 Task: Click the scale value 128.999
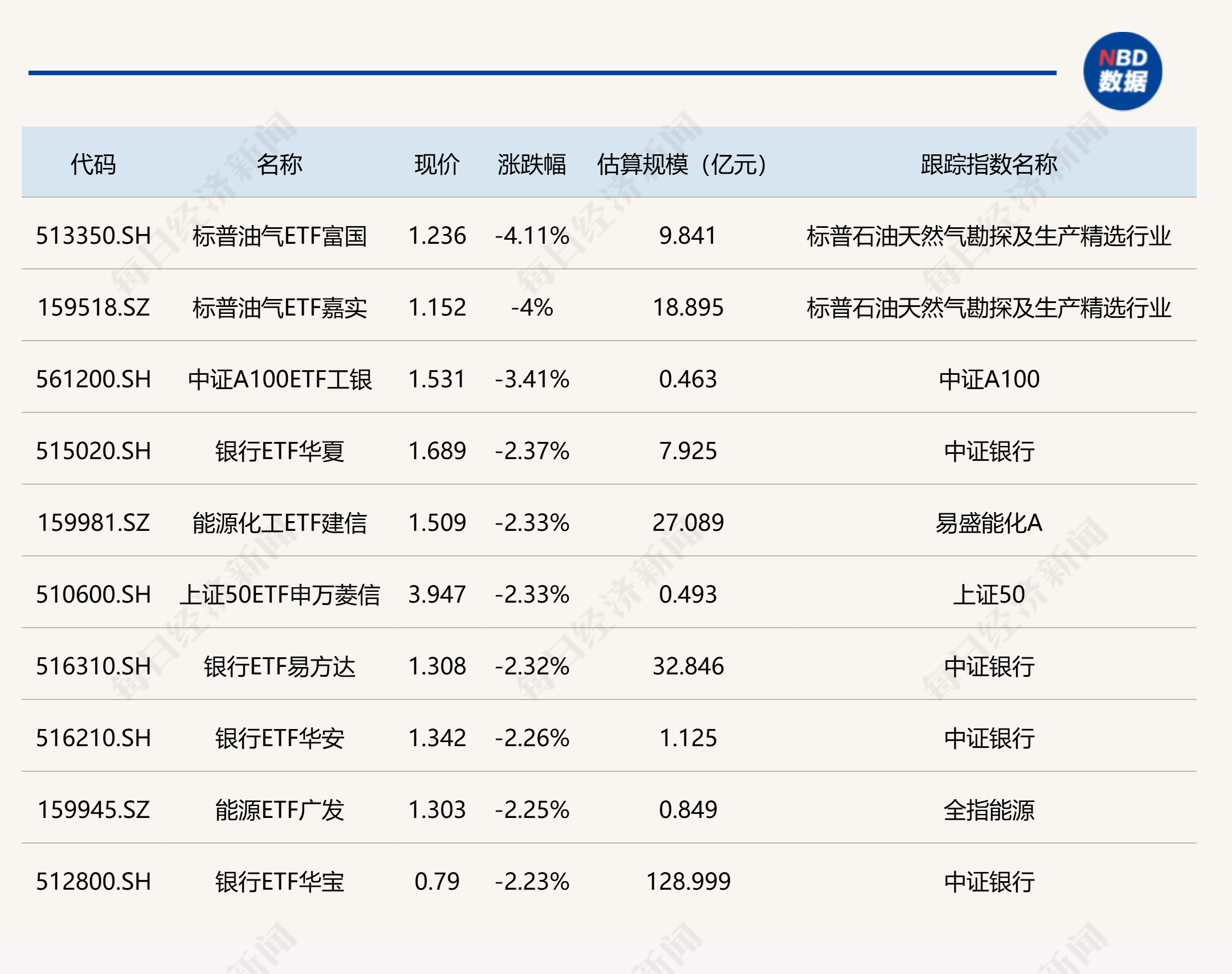click(x=688, y=882)
